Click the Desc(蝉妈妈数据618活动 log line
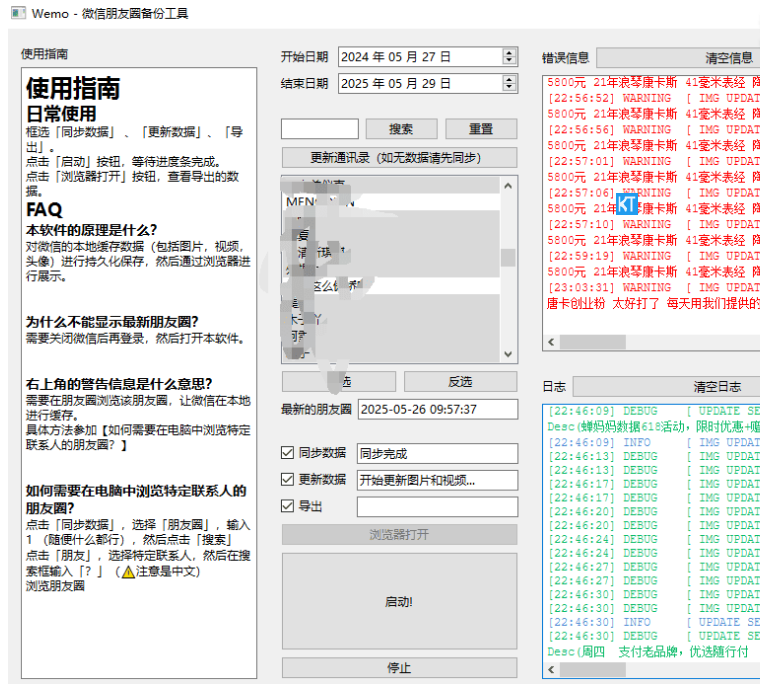Image resolution: width=760 pixels, height=699 pixels. click(x=653, y=427)
